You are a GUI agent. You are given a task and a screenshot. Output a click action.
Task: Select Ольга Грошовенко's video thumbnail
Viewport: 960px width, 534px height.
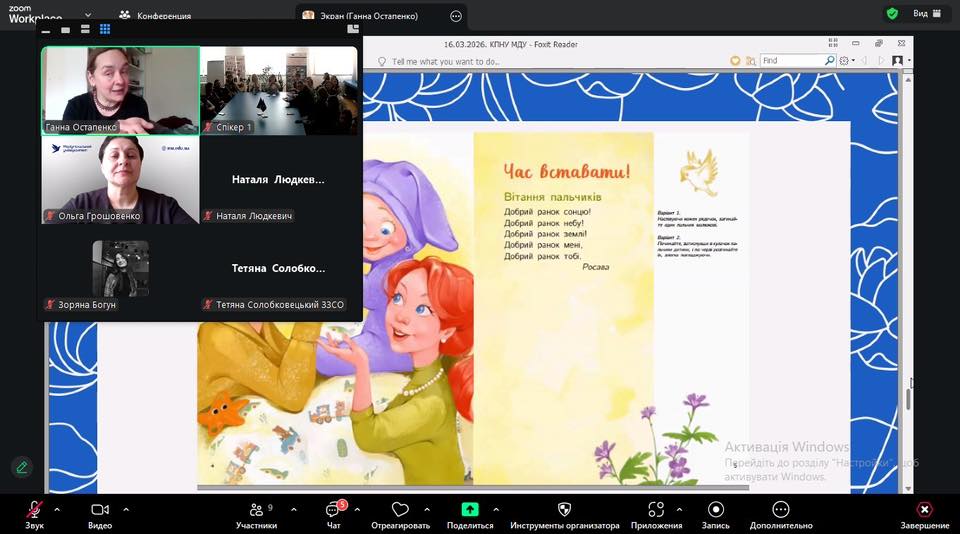tap(120, 179)
